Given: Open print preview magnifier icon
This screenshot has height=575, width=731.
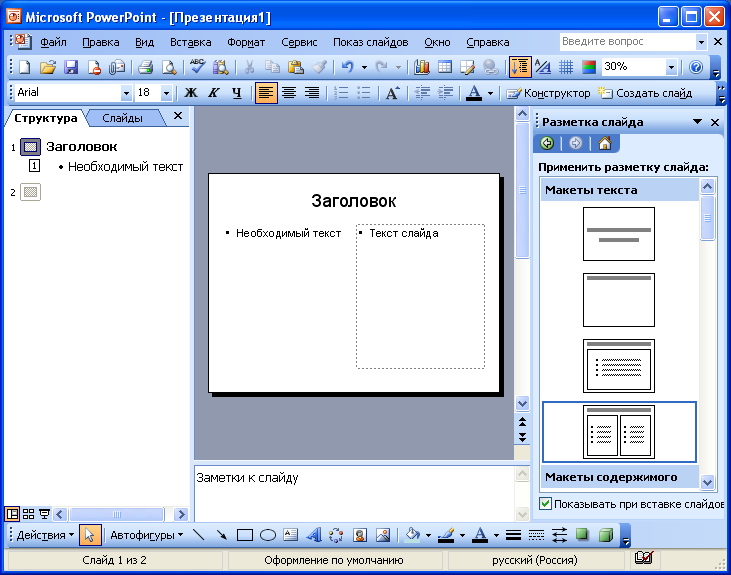Looking at the screenshot, I should tap(169, 68).
